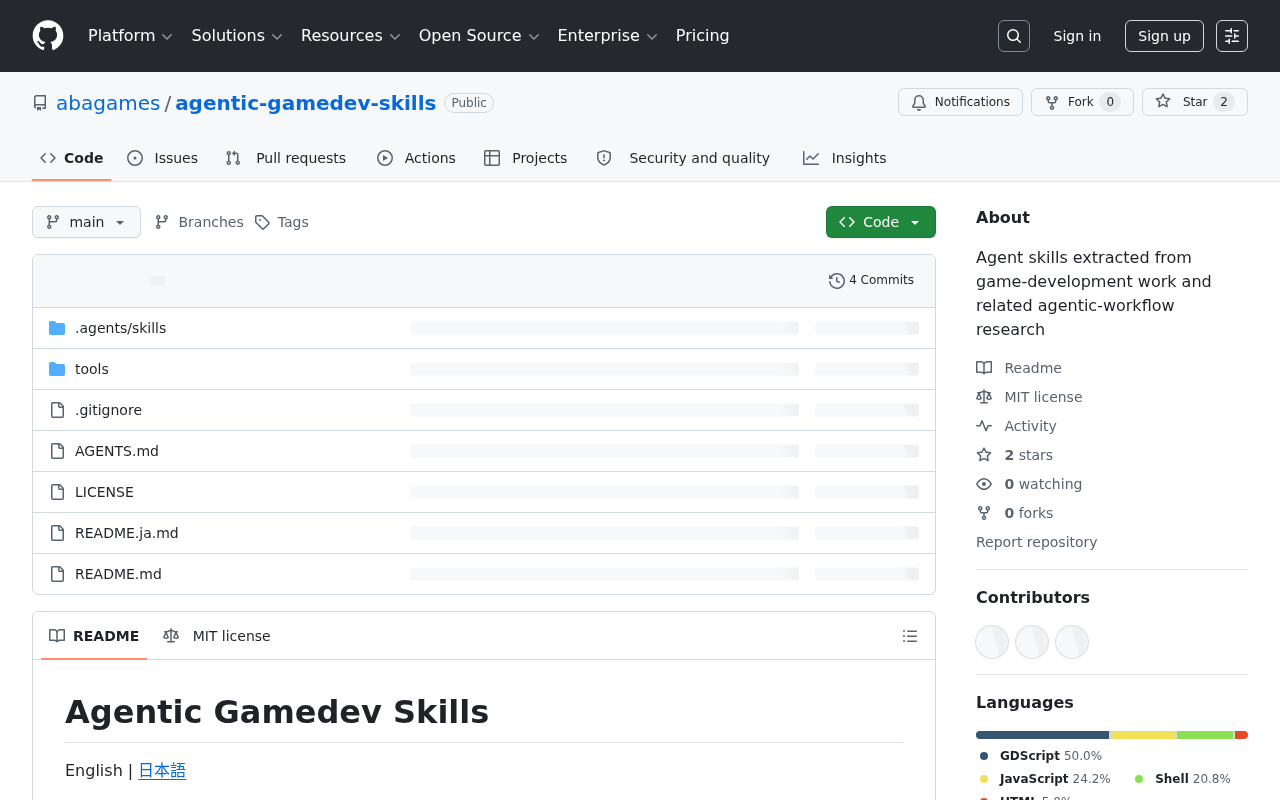The width and height of the screenshot is (1280, 800).
Task: Open the README.ja.md file
Action: [x=127, y=533]
